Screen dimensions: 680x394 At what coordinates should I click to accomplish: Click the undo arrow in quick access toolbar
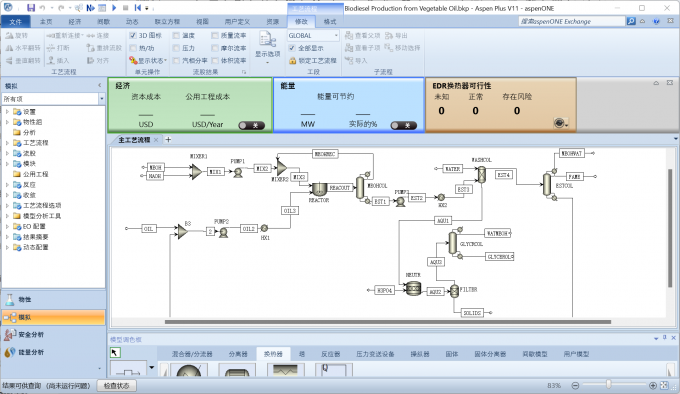pyautogui.click(x=42, y=8)
